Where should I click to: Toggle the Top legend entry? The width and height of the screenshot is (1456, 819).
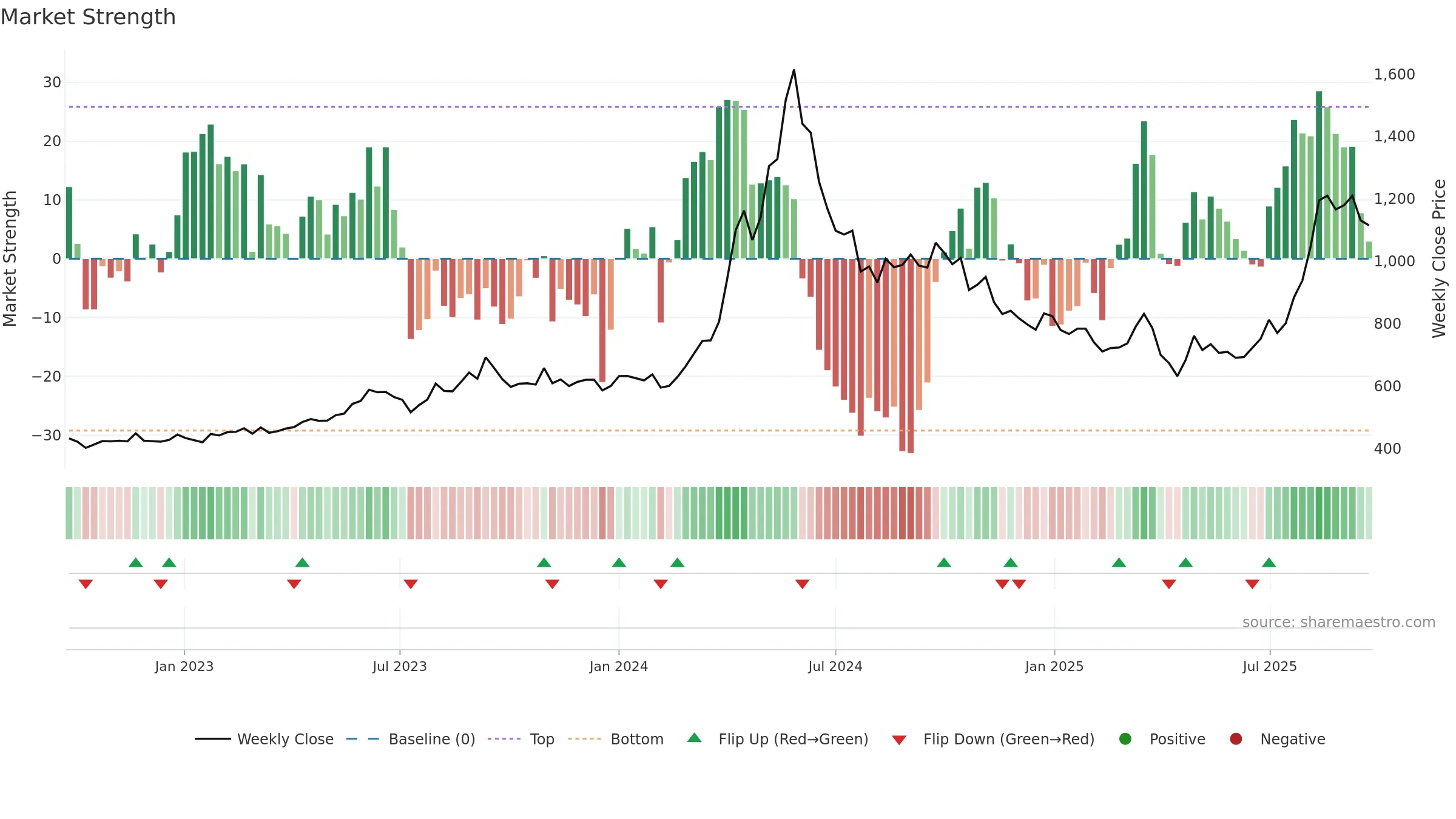pyautogui.click(x=521, y=739)
